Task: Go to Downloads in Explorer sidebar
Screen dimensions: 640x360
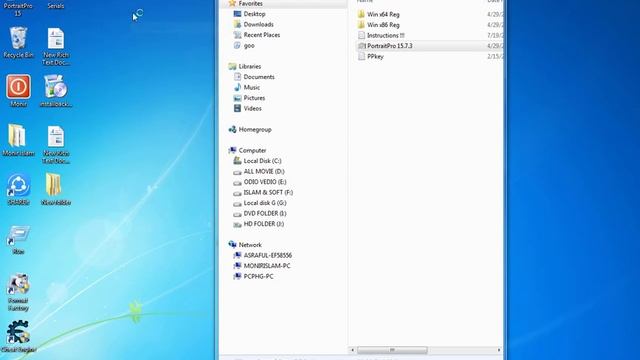Action: tap(253, 24)
